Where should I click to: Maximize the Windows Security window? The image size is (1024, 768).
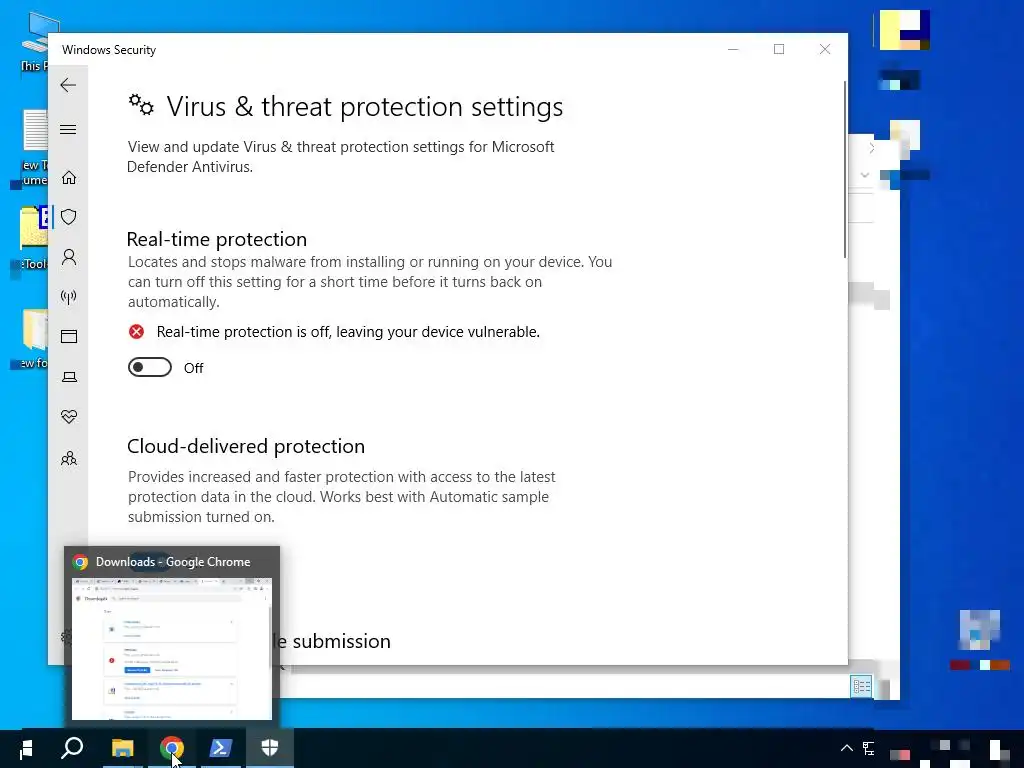[779, 50]
